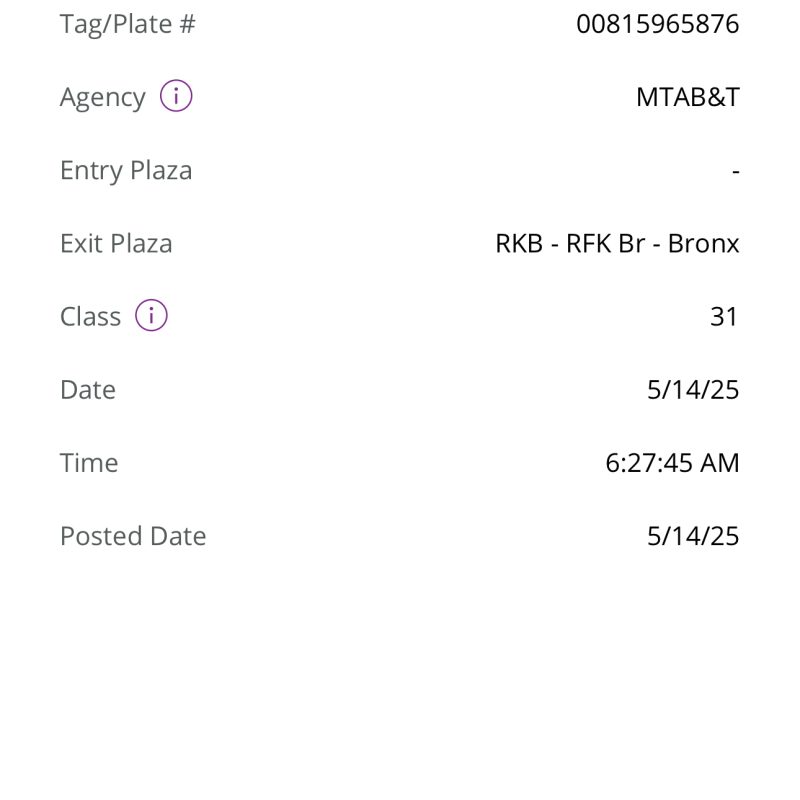Image resolution: width=800 pixels, height=800 pixels.
Task: Select the time 6:27:45 AM
Action: 672,463
